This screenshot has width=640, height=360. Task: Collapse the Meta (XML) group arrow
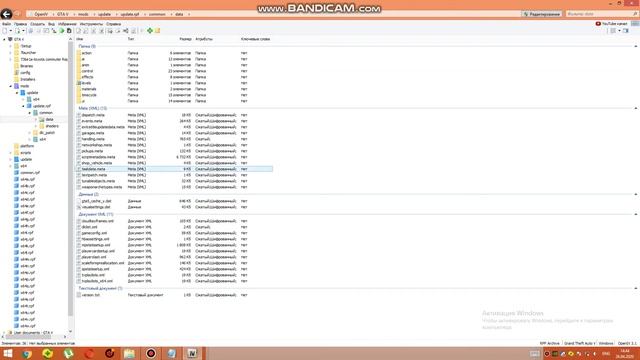[636, 109]
